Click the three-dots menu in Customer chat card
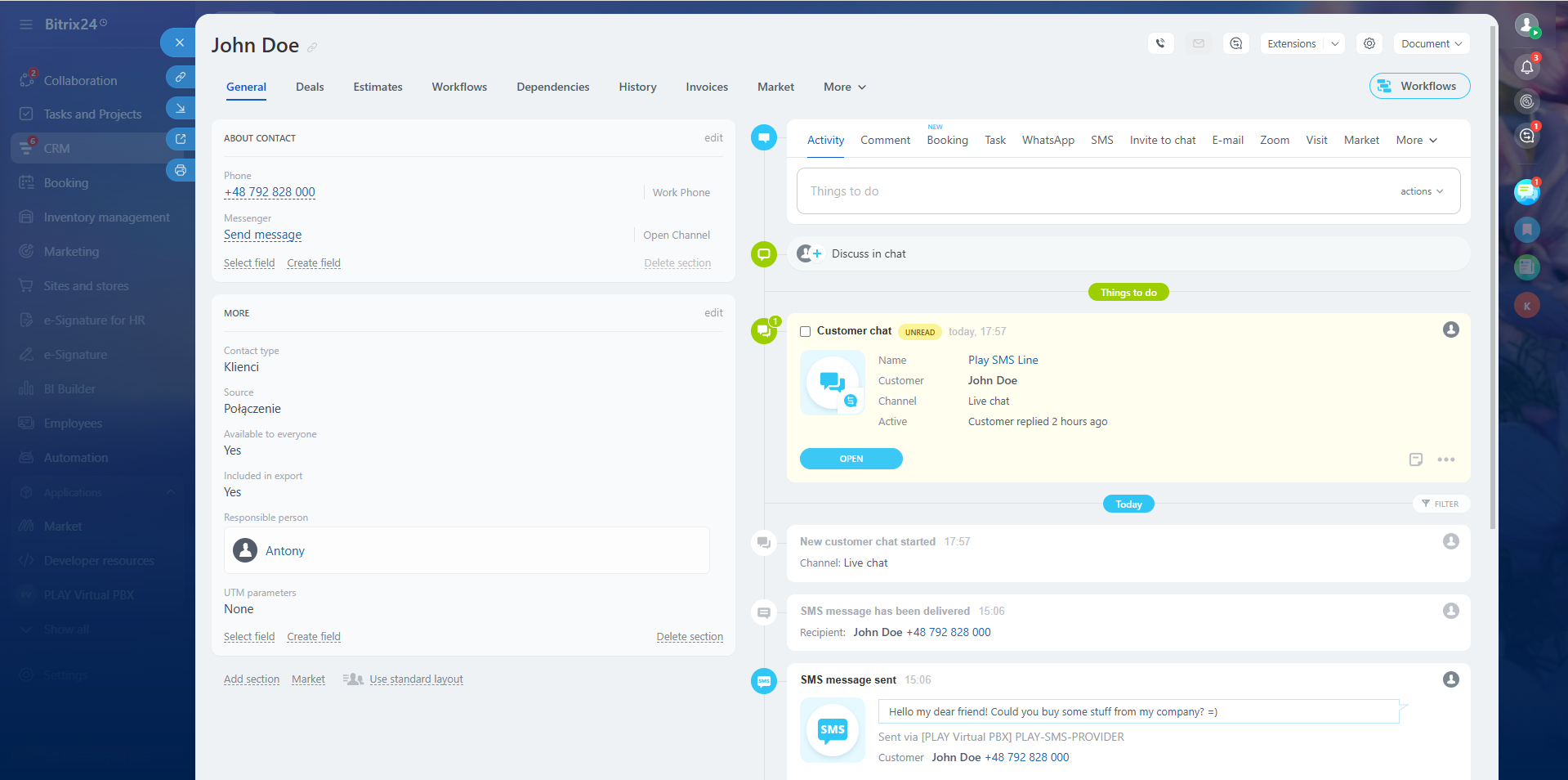 pyautogui.click(x=1446, y=459)
